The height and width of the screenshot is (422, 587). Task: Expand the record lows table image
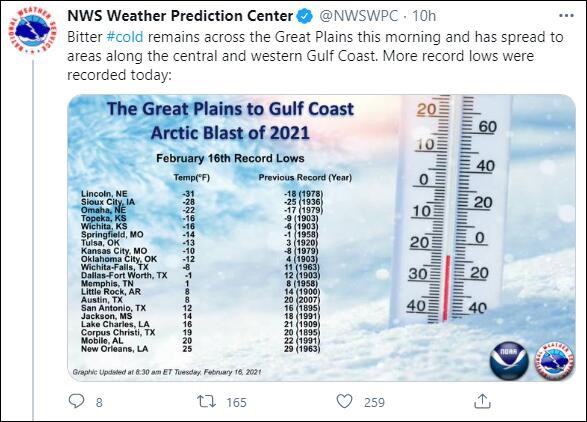coord(321,238)
